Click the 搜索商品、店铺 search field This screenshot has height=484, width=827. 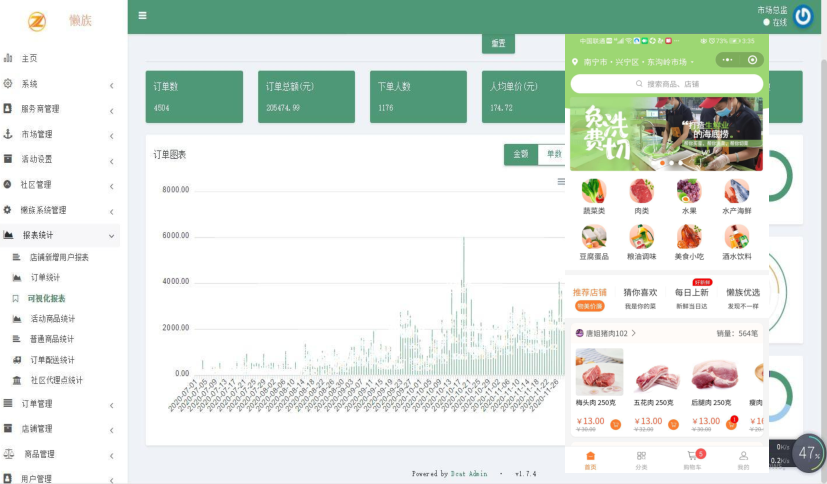coord(666,84)
